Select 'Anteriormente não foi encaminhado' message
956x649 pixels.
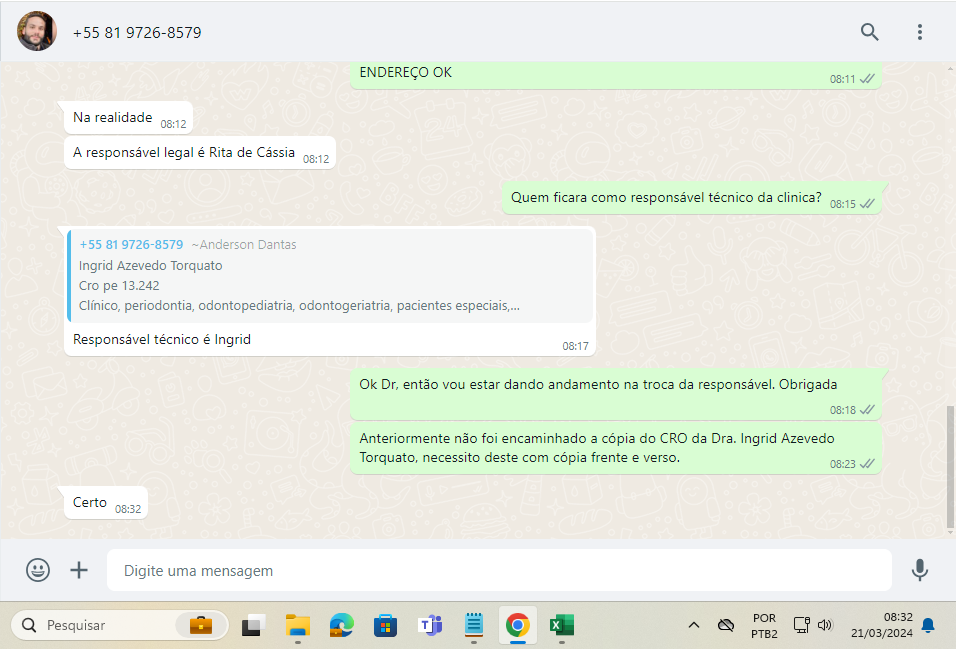616,449
